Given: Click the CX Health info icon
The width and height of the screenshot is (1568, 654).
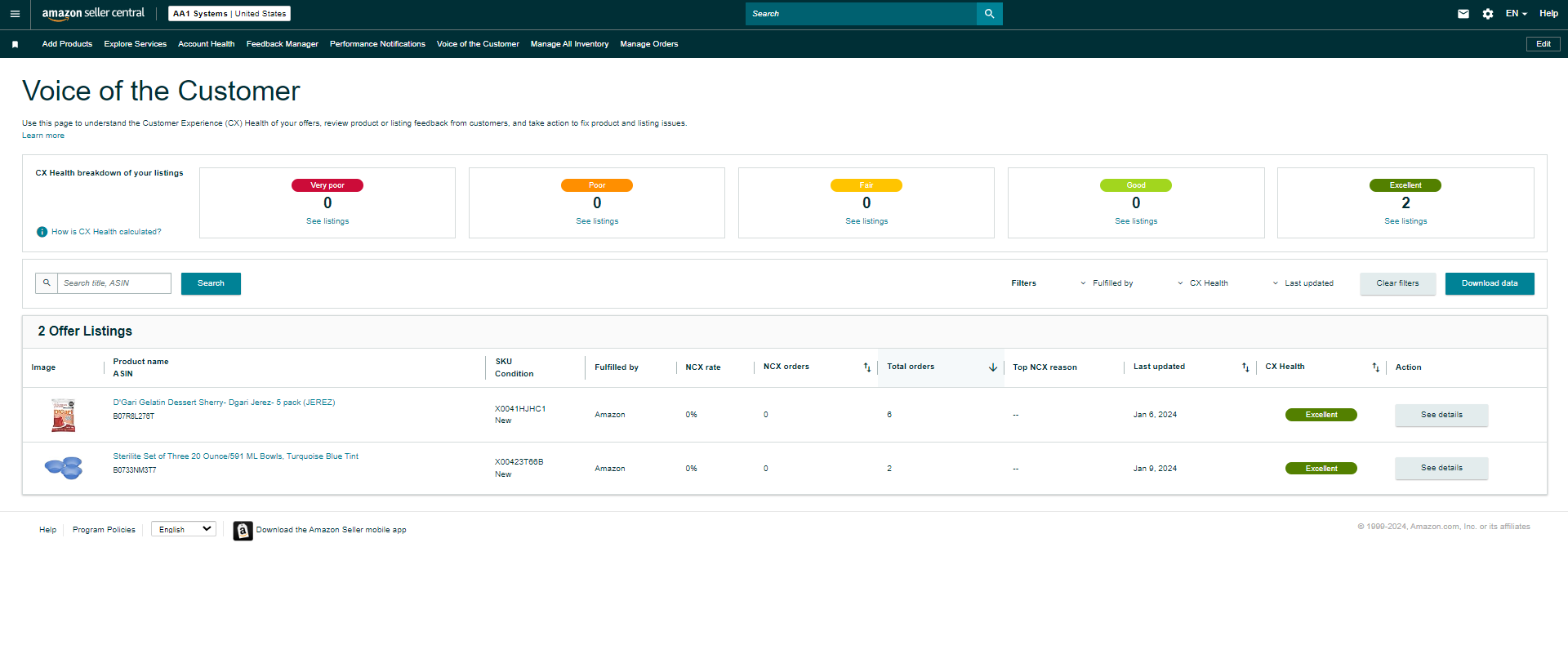Looking at the screenshot, I should [42, 232].
